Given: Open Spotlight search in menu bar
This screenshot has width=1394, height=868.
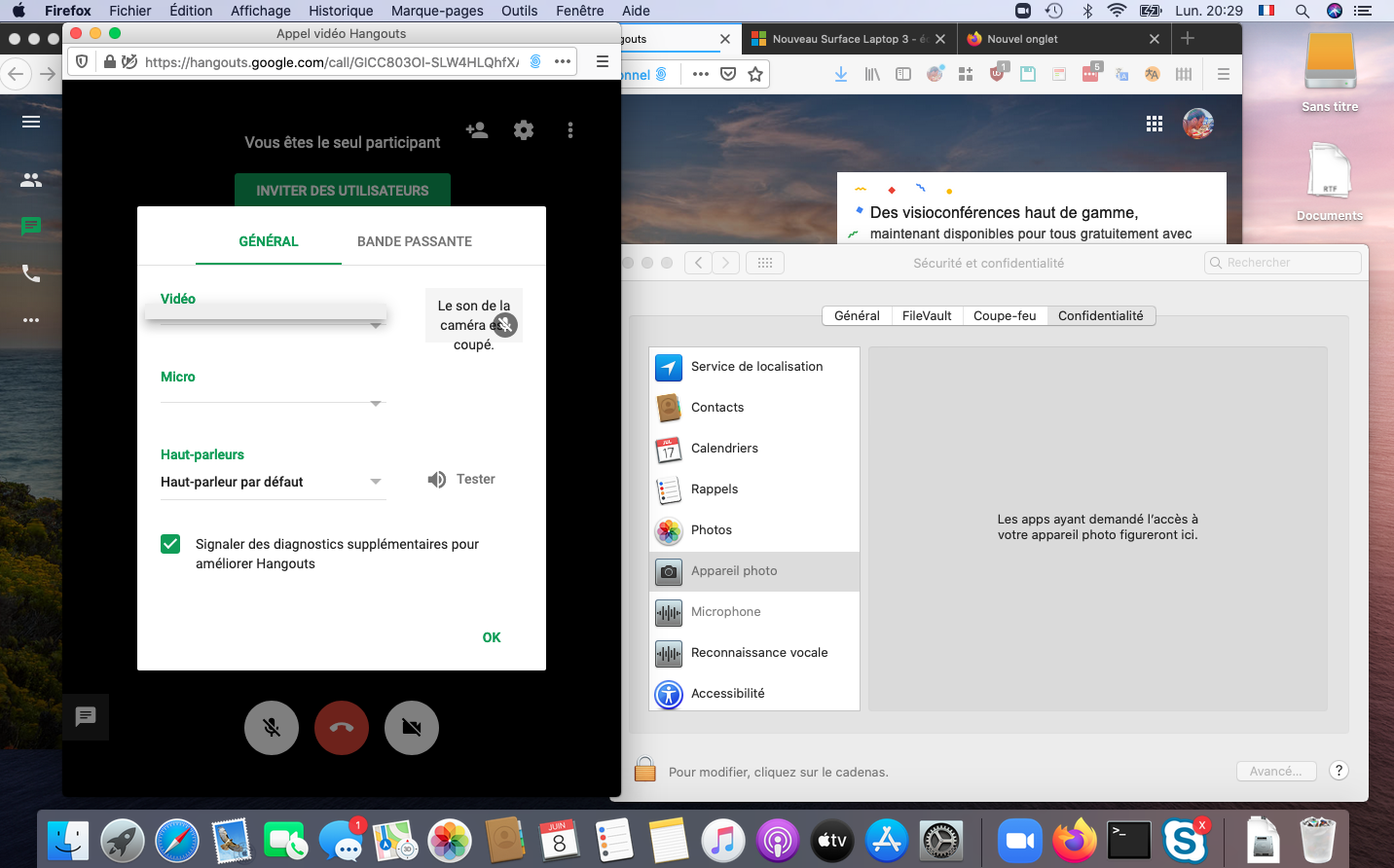Looking at the screenshot, I should point(1302,11).
